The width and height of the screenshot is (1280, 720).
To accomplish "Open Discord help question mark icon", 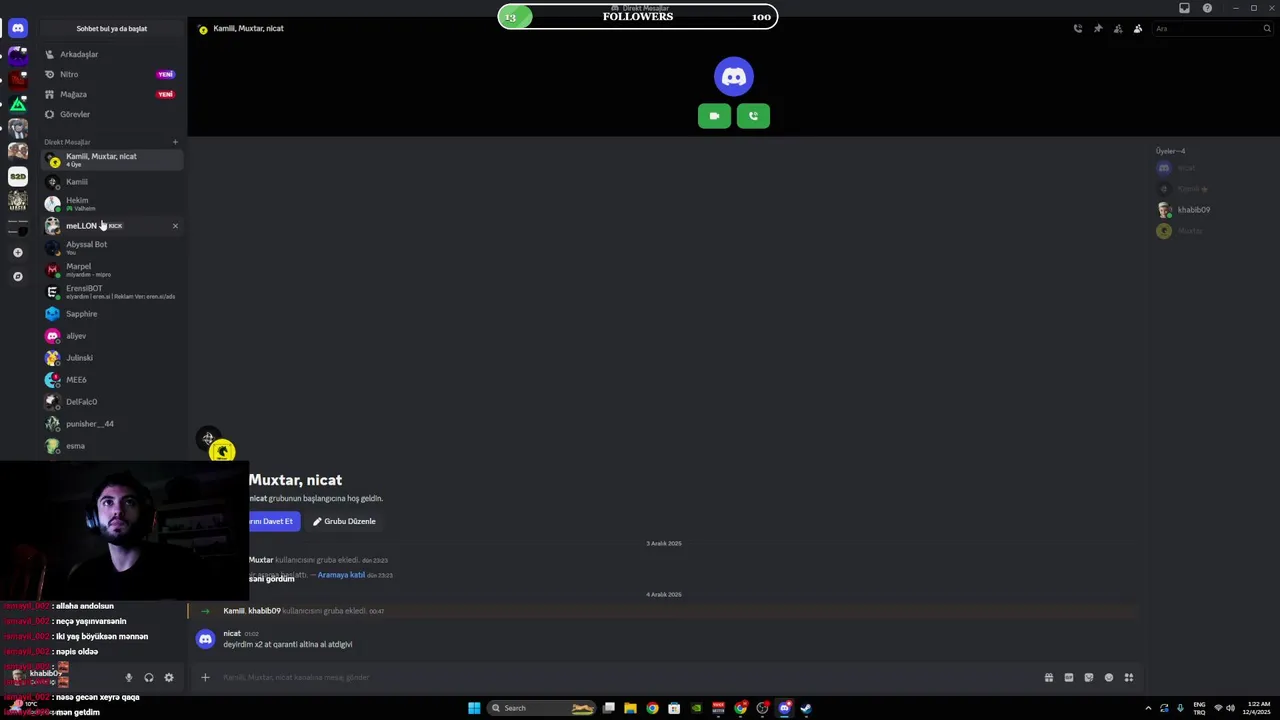I will 1207,8.
